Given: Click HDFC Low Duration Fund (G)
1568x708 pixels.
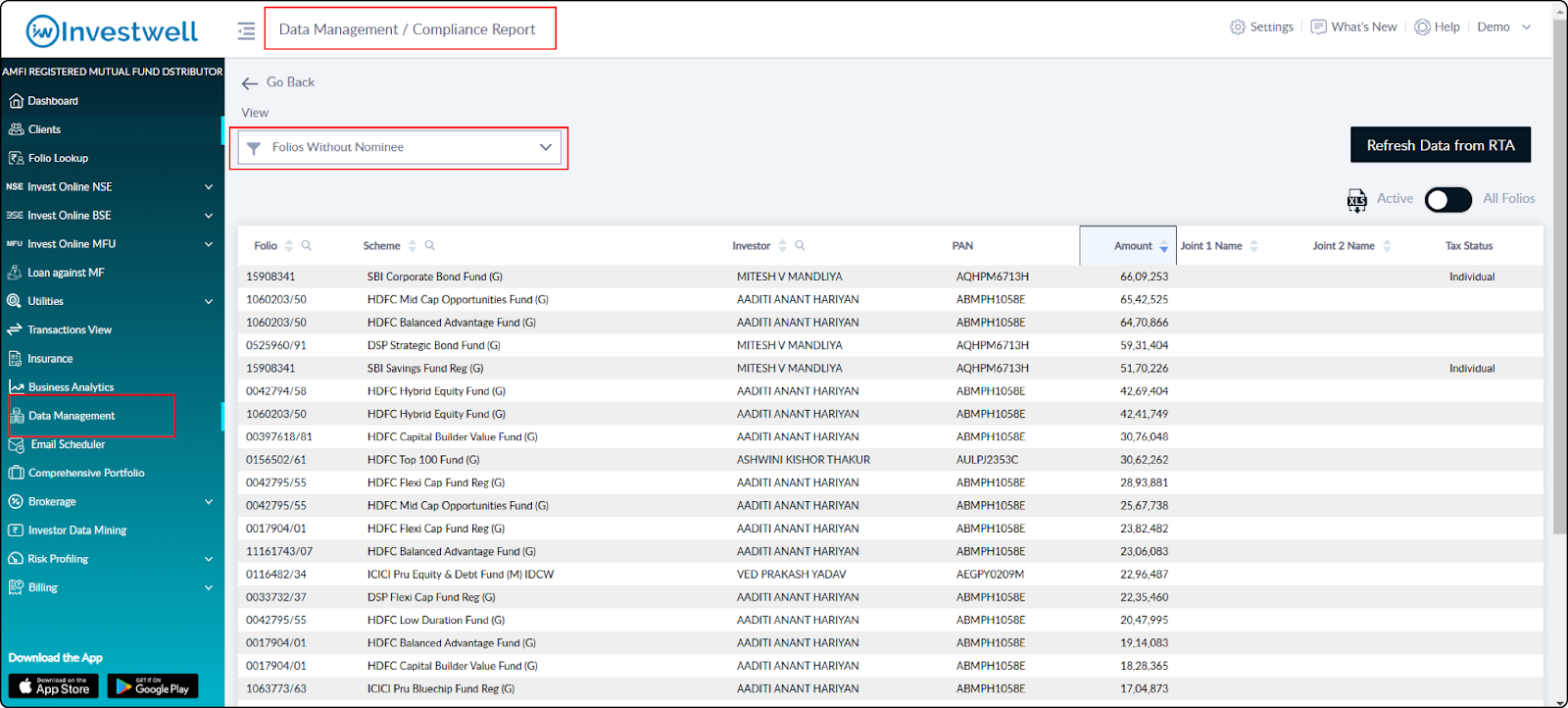Looking at the screenshot, I should [x=436, y=621].
